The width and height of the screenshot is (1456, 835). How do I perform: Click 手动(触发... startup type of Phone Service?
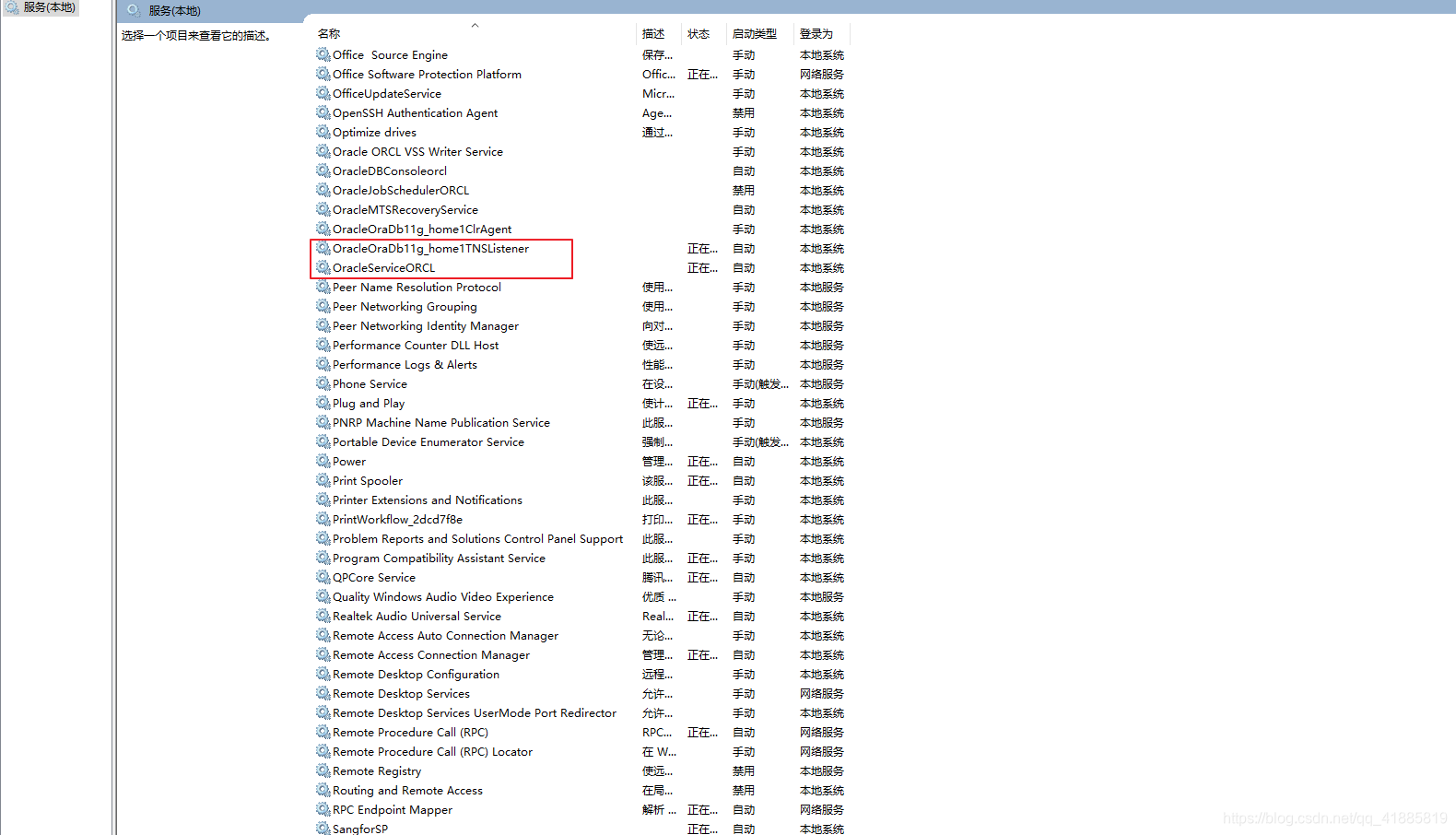click(760, 383)
